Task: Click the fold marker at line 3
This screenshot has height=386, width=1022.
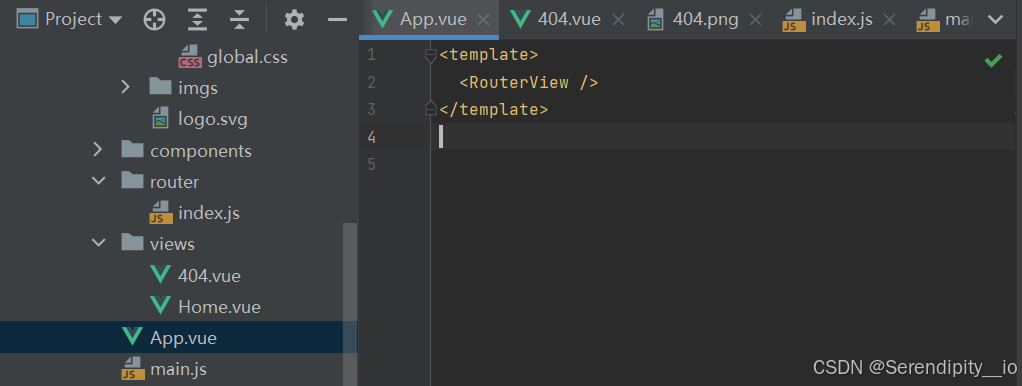Action: click(x=430, y=108)
